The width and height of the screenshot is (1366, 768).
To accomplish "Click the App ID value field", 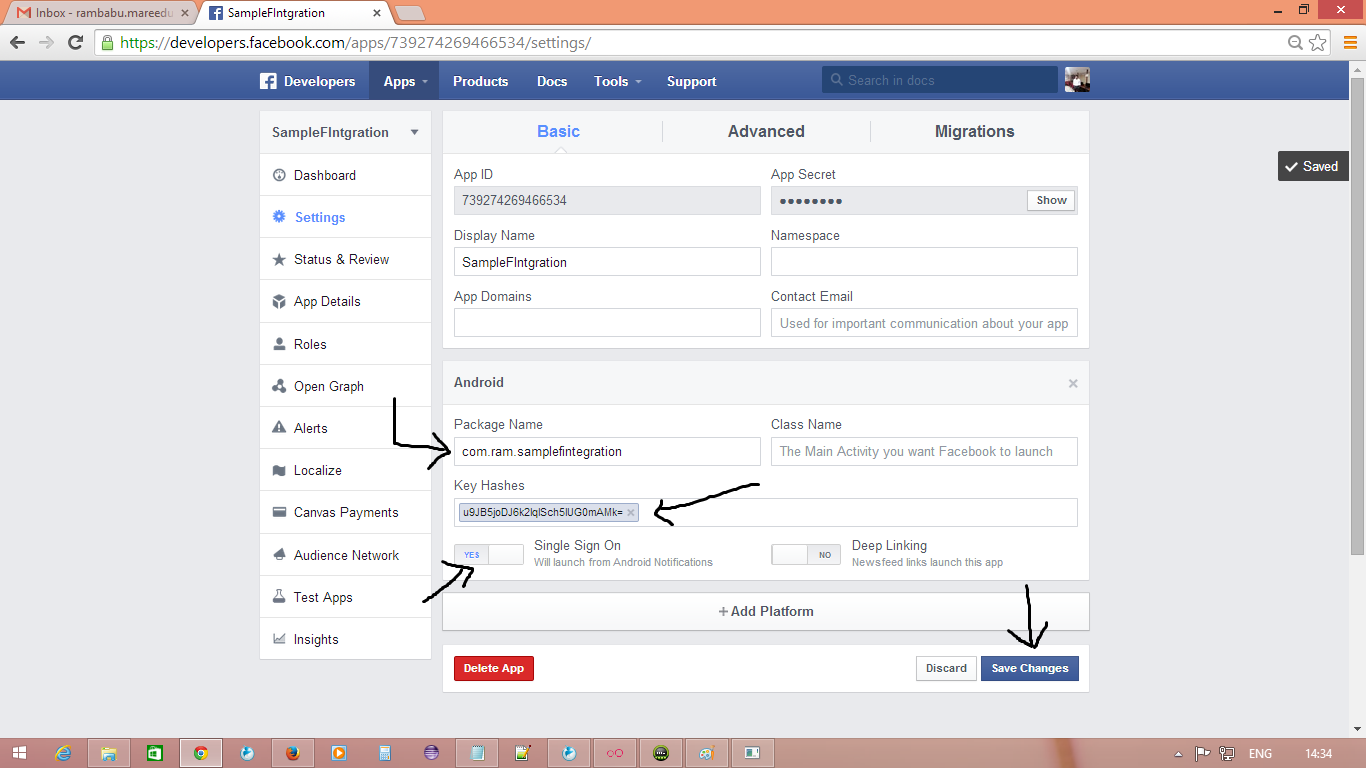I will (x=607, y=200).
